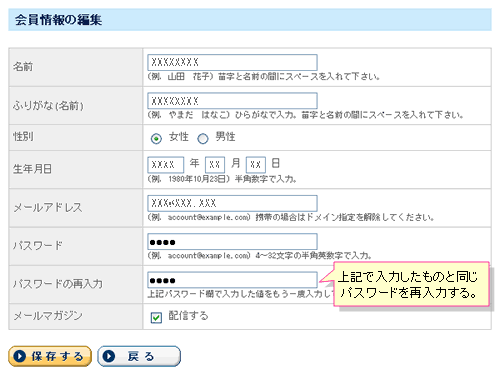Screen dimensions: 500x375
Task: Focus the パスワード input field
Action: point(232,242)
